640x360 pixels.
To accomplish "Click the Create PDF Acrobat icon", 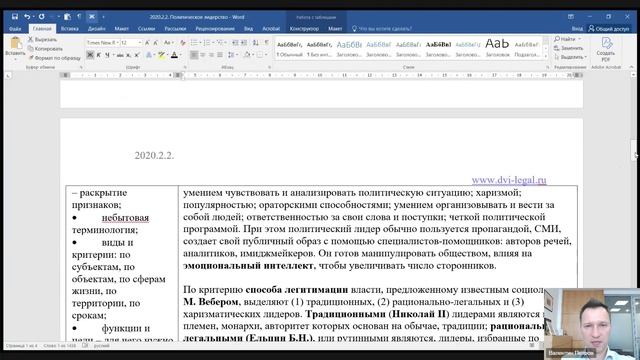I will (606, 43).
